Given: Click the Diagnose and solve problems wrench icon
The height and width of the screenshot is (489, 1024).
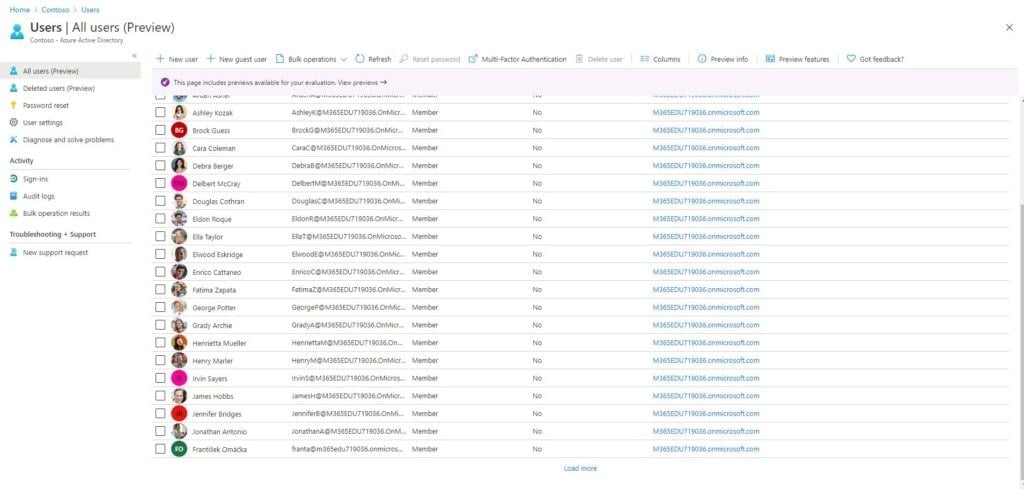Looking at the screenshot, I should 14,140.
